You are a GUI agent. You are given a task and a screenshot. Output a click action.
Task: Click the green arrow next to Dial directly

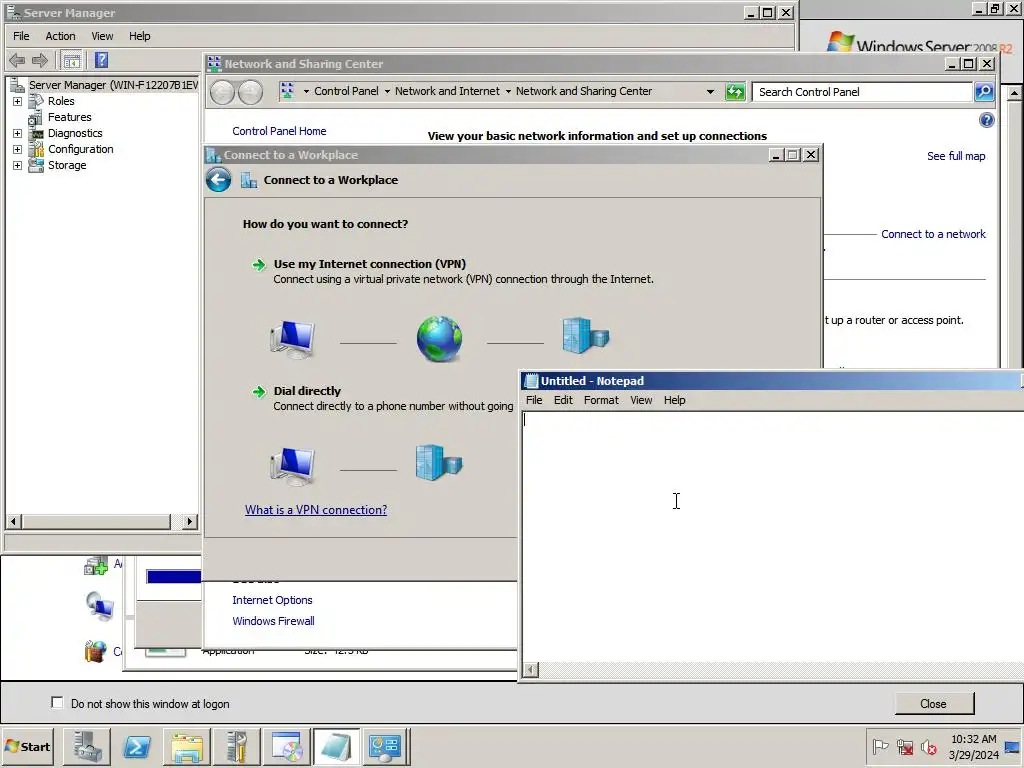coord(259,391)
